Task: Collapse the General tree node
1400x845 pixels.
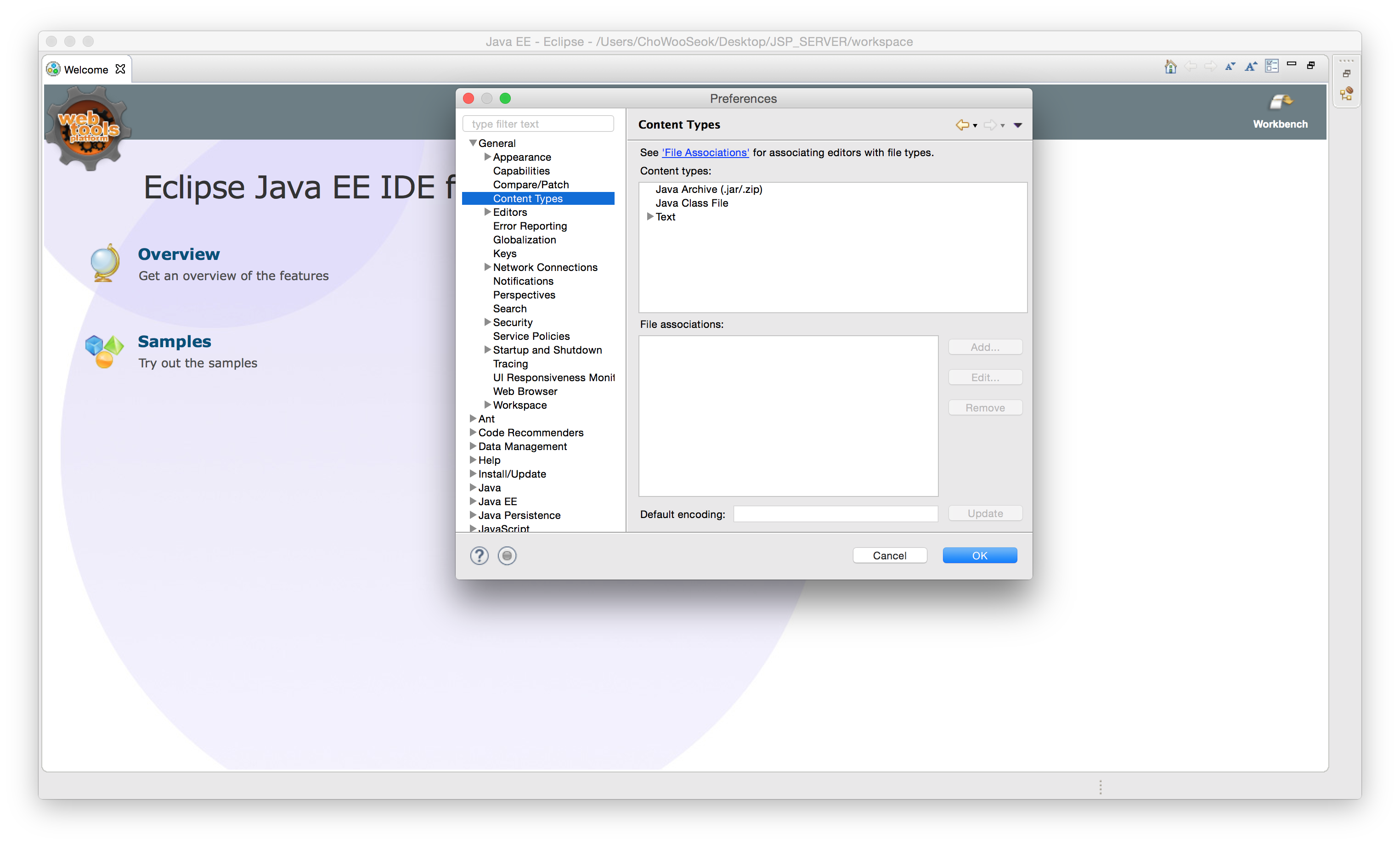Action: point(473,143)
